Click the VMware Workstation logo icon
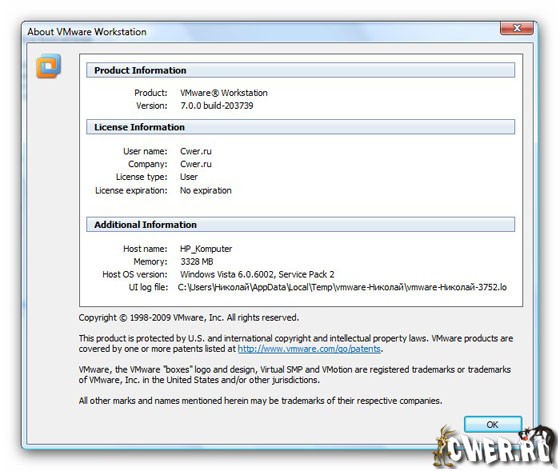 click(48, 66)
